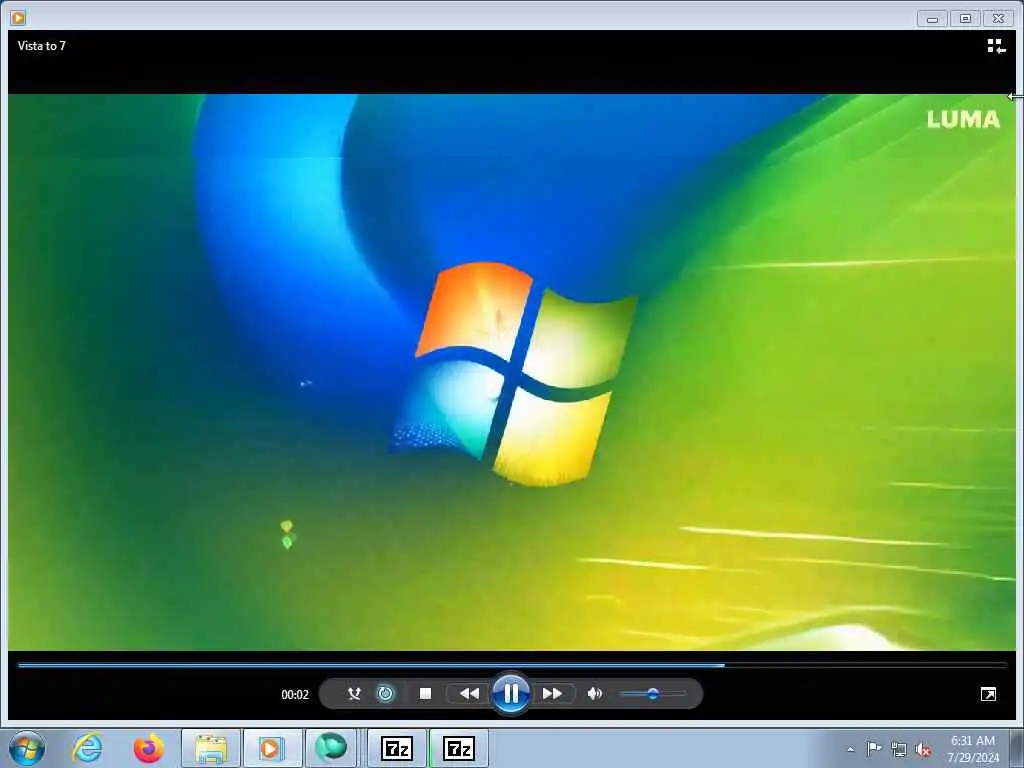Image resolution: width=1024 pixels, height=768 pixels.
Task: Open network tray icon
Action: click(x=899, y=749)
